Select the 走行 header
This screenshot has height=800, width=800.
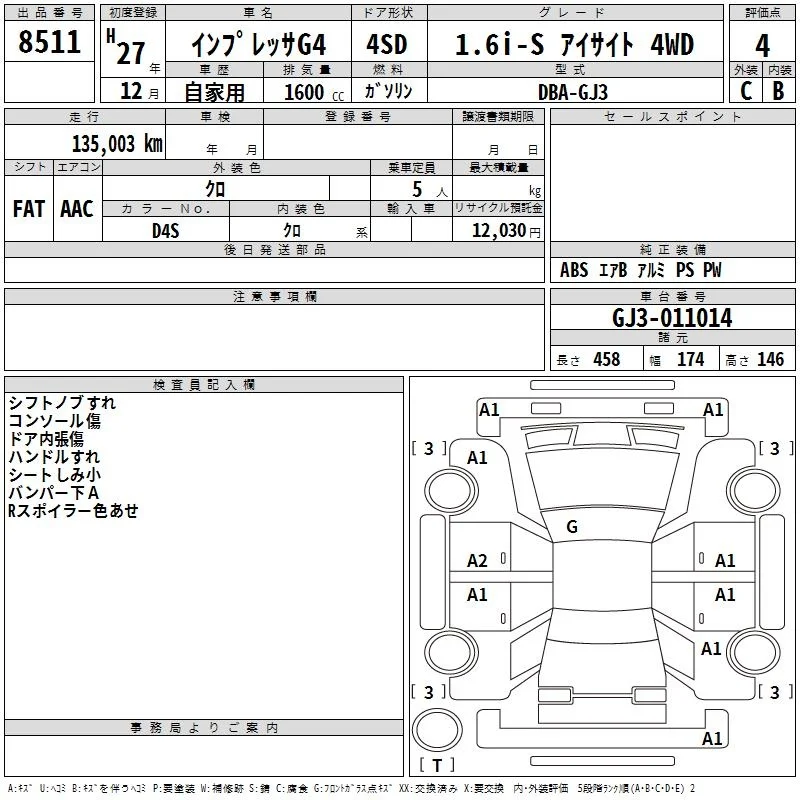[x=85, y=117]
